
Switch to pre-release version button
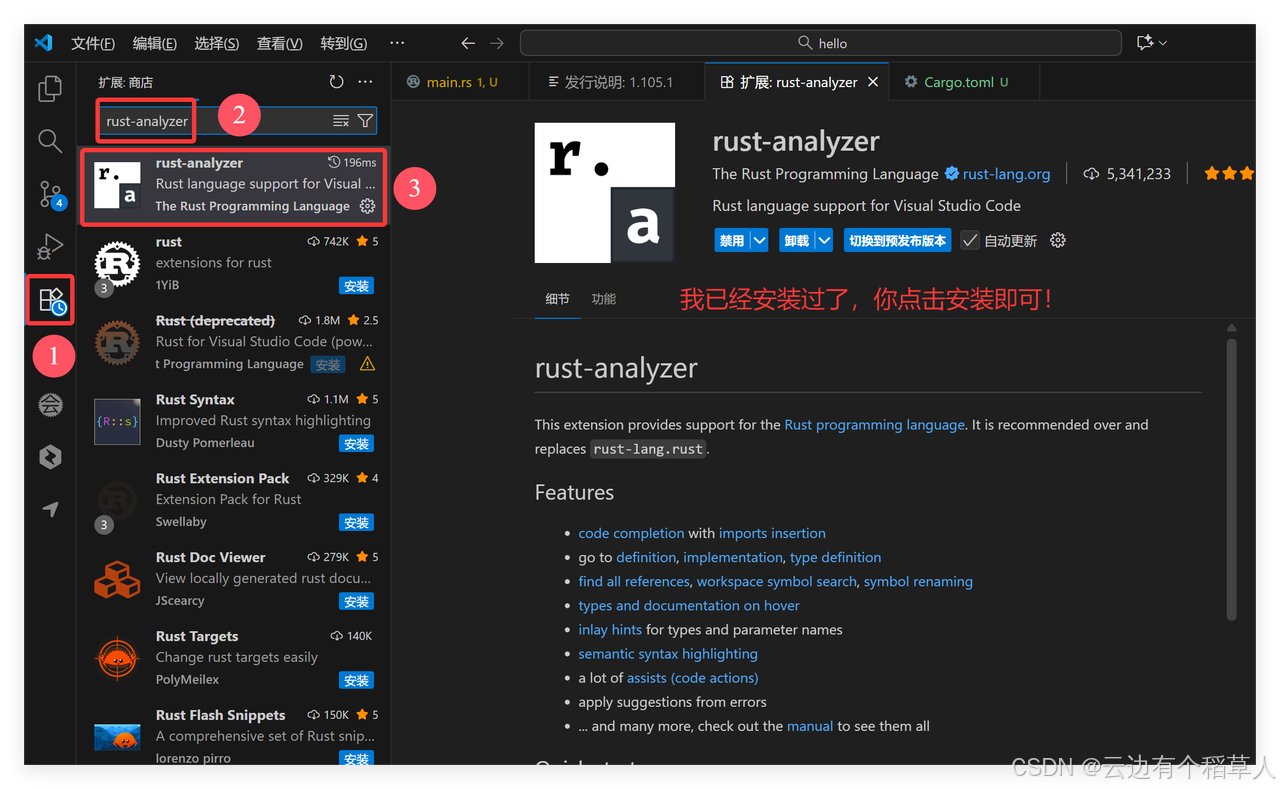click(x=897, y=240)
